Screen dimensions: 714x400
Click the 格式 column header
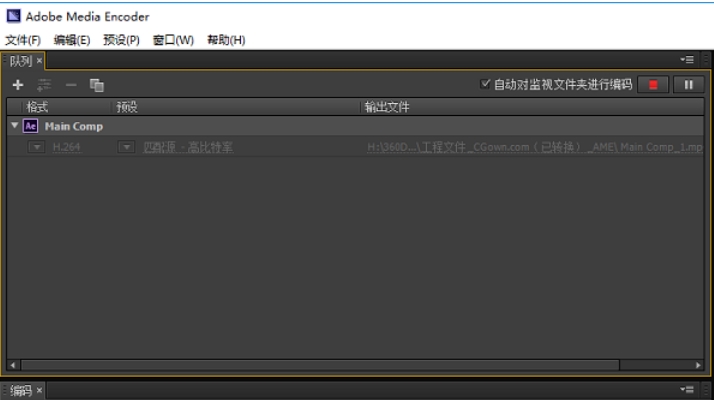point(37,108)
